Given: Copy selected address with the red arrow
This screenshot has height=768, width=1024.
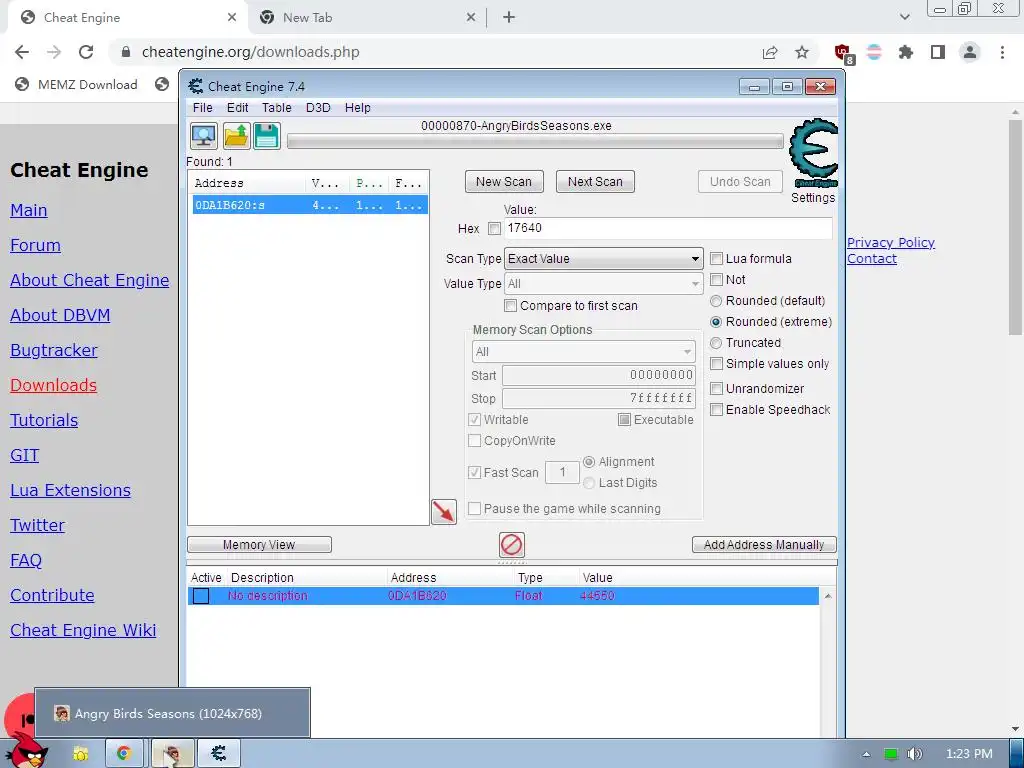Looking at the screenshot, I should pyautogui.click(x=443, y=511).
